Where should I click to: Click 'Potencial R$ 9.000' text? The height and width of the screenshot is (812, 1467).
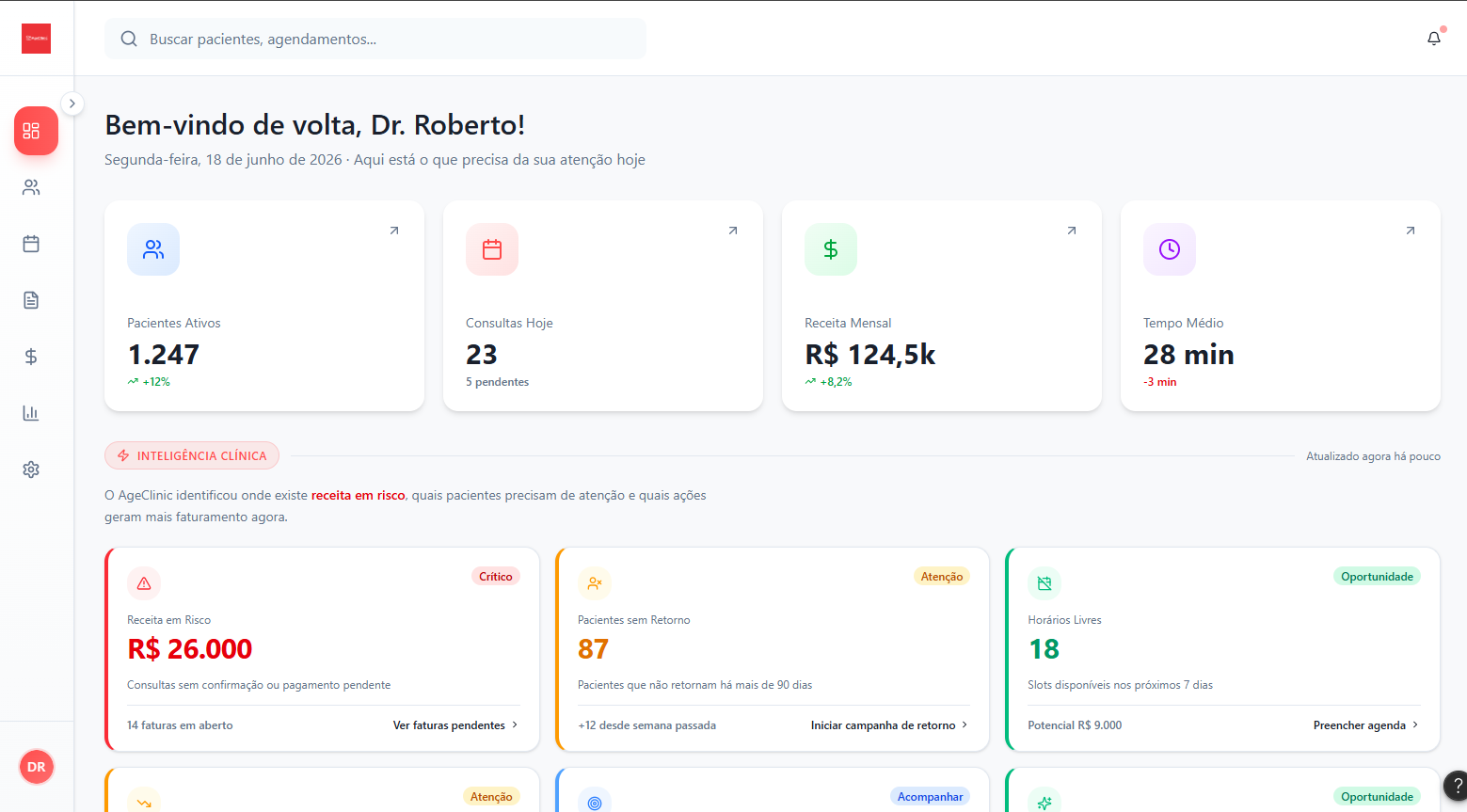(x=1075, y=725)
